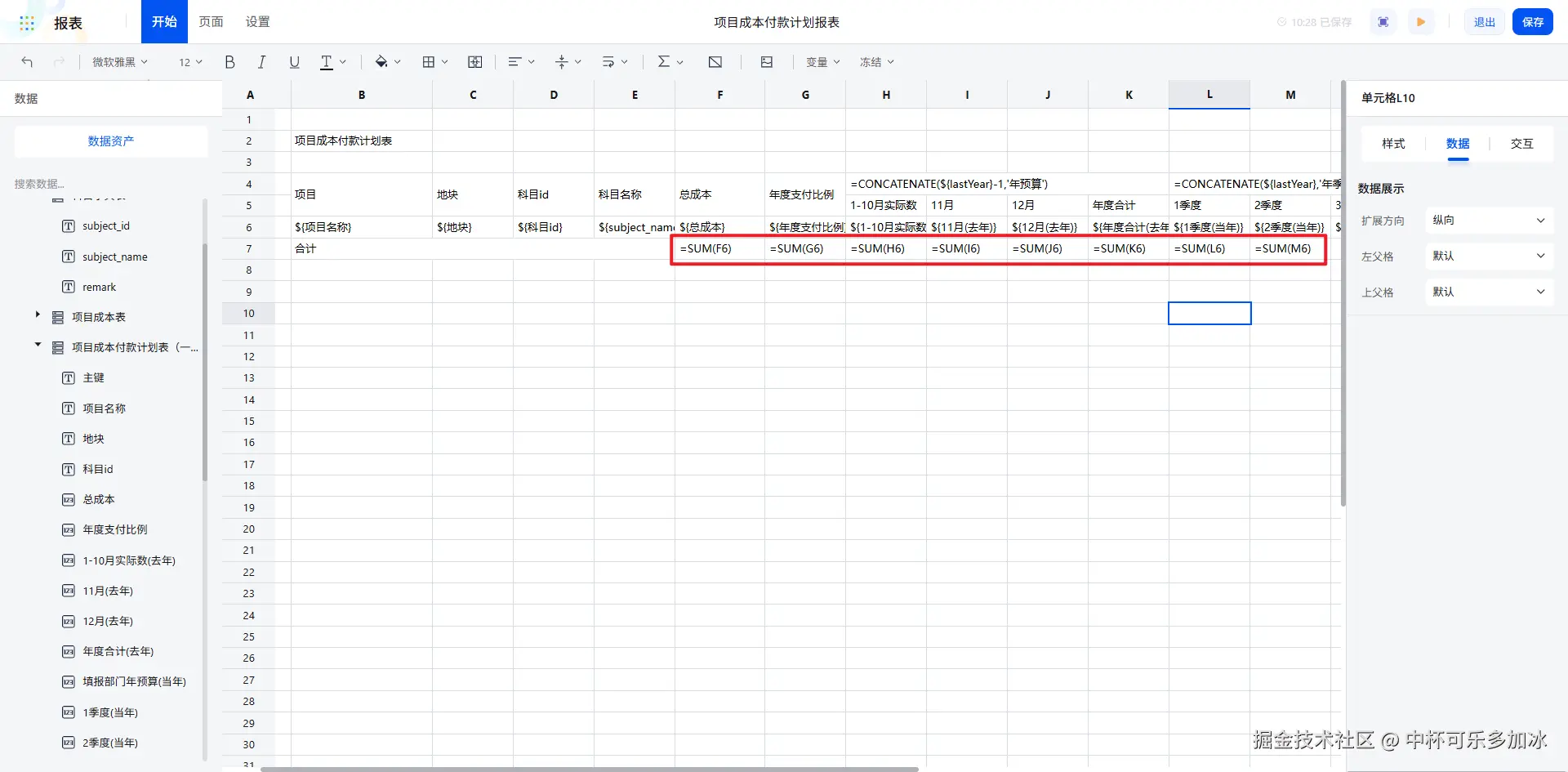1568x772 pixels.
Task: Merge the selected cells
Action: 475,62
